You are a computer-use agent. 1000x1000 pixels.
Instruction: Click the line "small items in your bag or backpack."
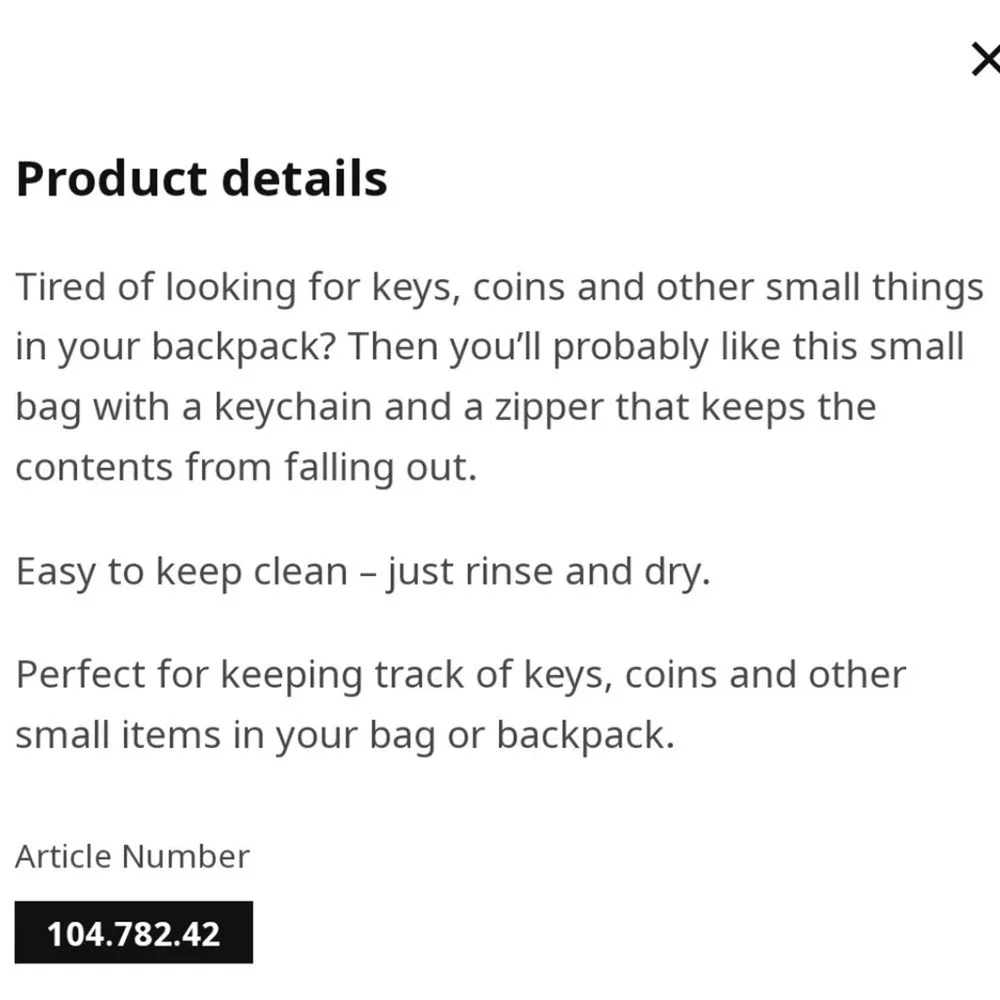[345, 735]
